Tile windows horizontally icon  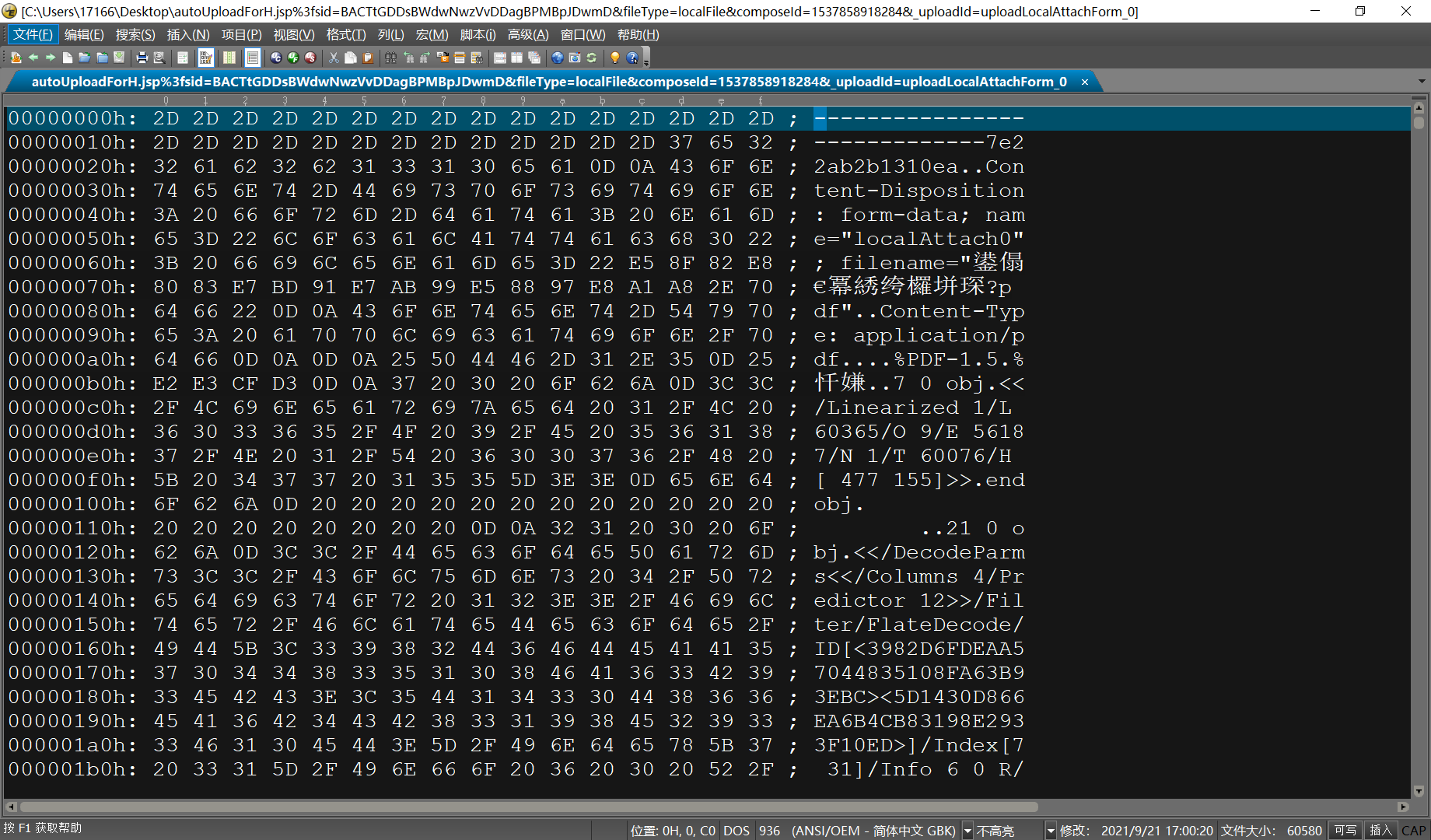pyautogui.click(x=499, y=58)
